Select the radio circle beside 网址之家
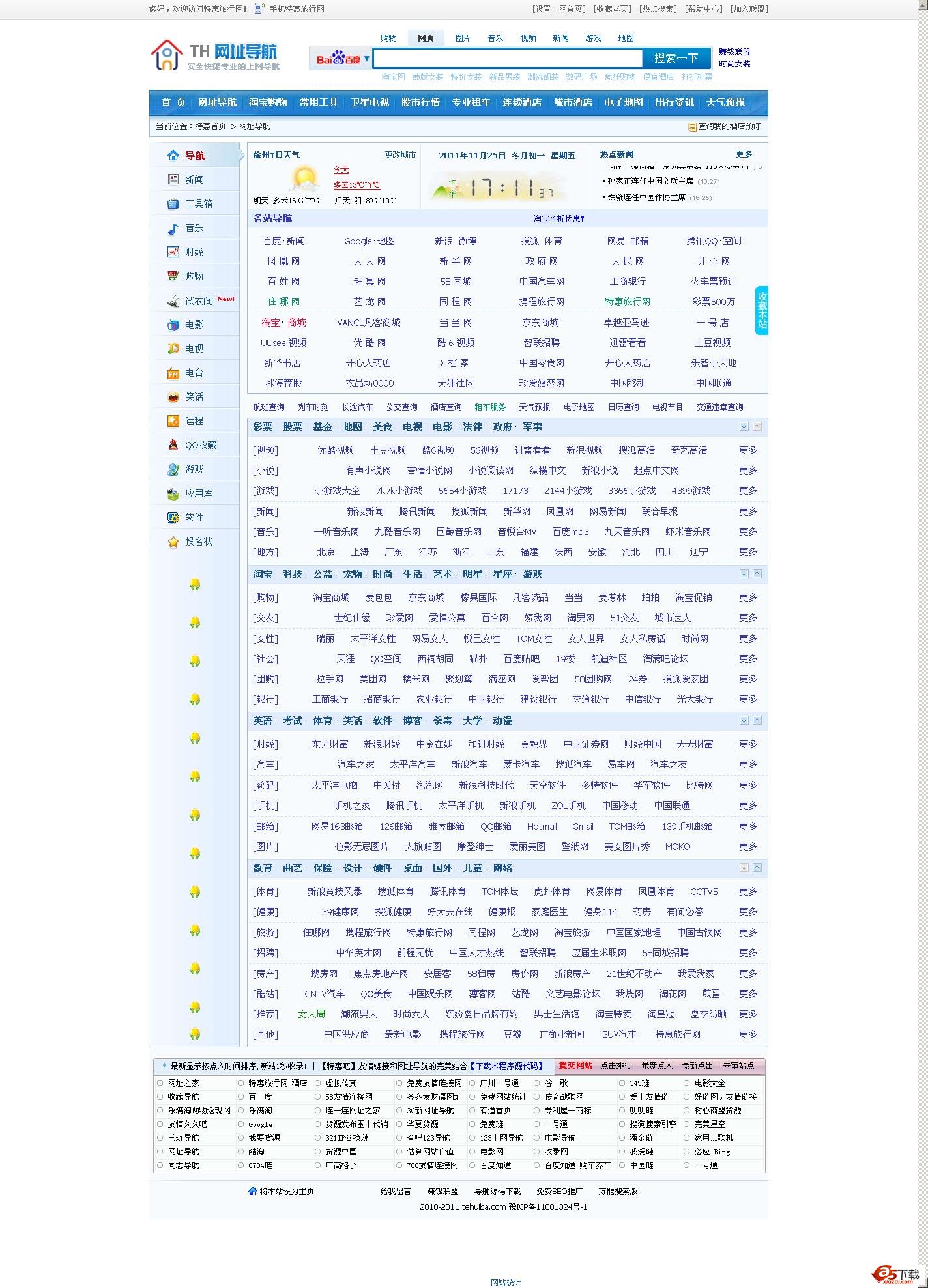This screenshot has height=1288, width=928. click(160, 1083)
